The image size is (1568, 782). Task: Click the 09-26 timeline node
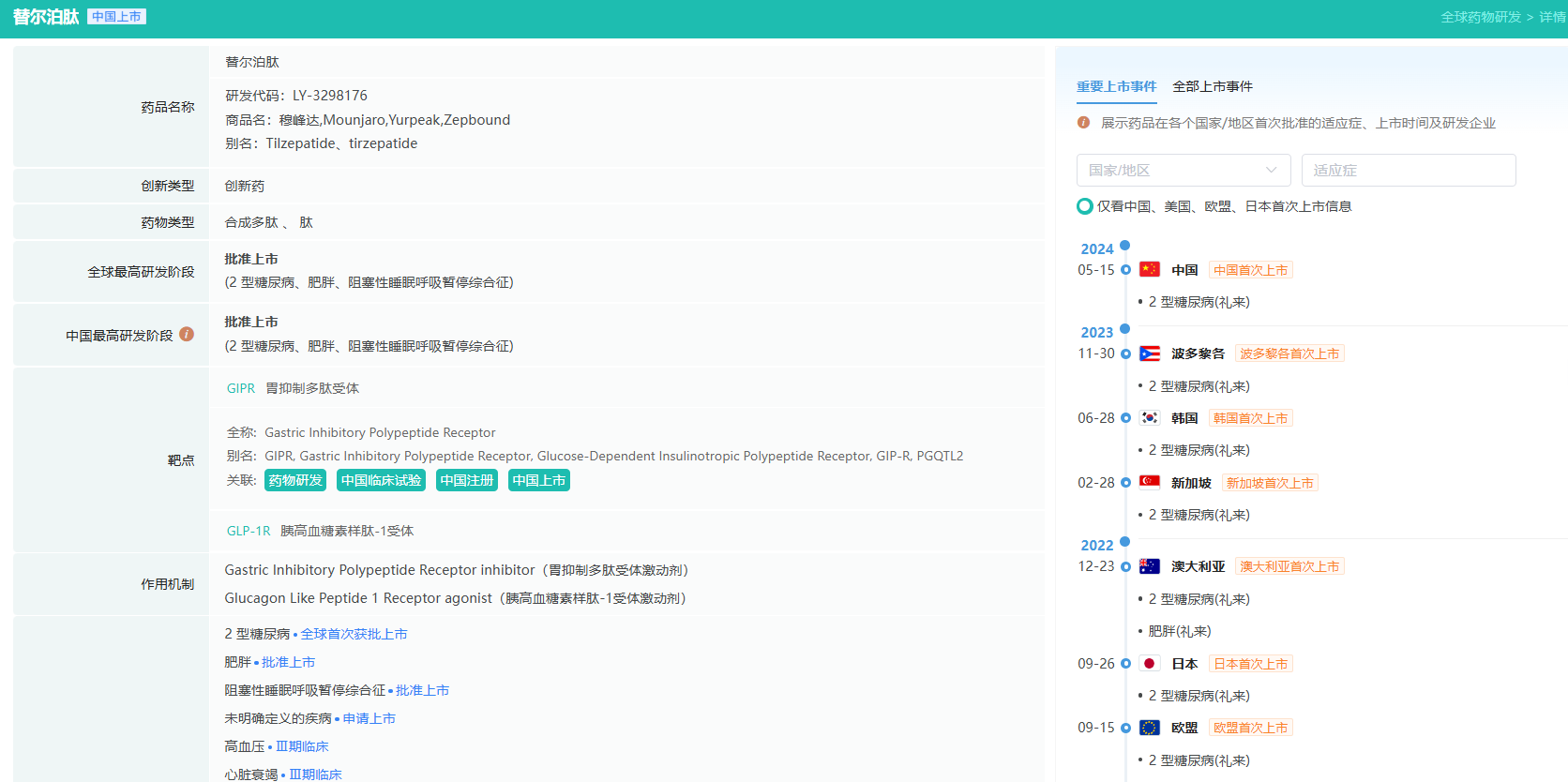pyautogui.click(x=1125, y=664)
